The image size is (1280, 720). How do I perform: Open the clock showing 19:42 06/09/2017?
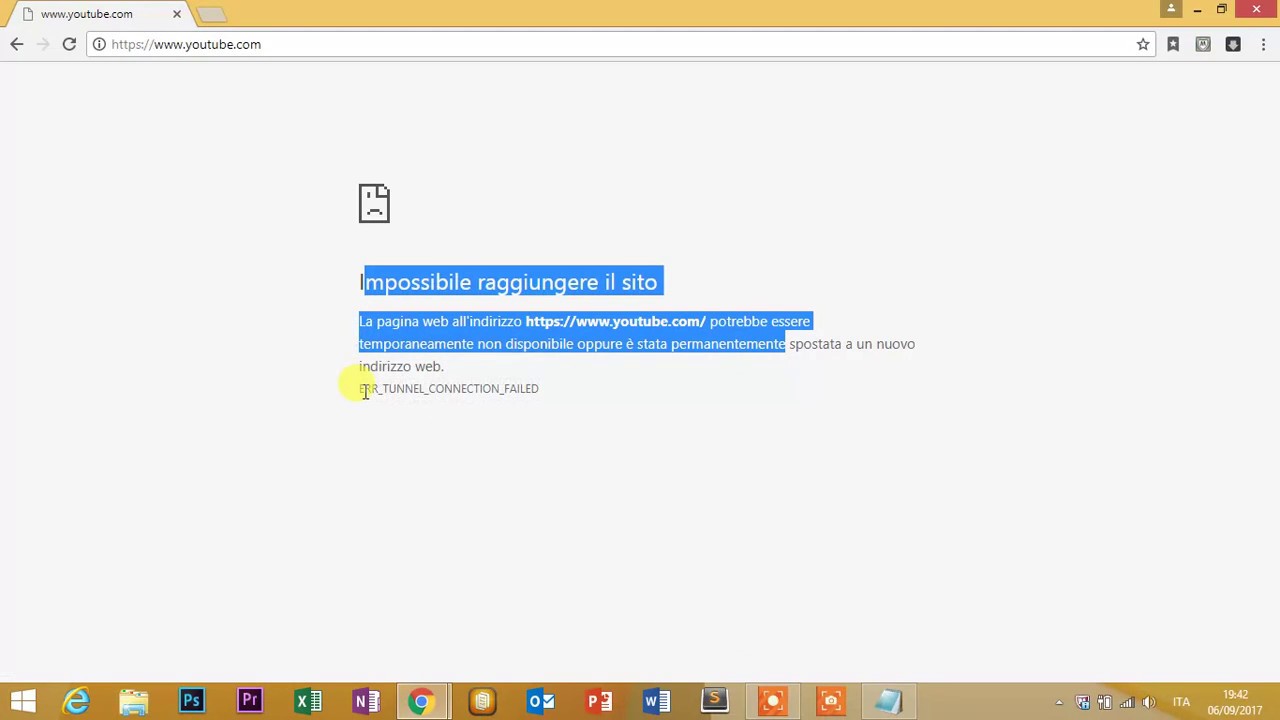(x=1234, y=702)
